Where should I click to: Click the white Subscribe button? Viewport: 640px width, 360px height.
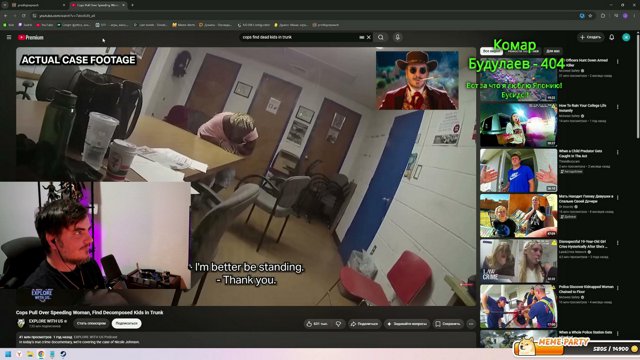[x=127, y=323]
